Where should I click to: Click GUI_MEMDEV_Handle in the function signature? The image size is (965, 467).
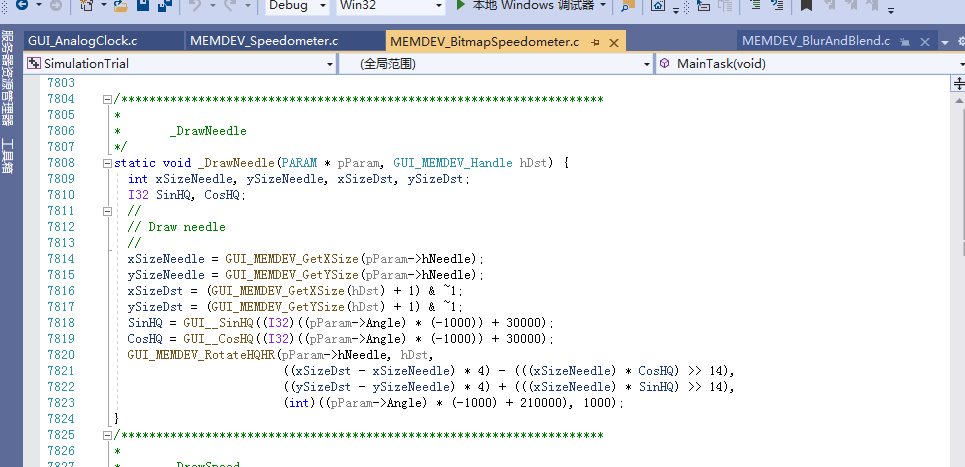[453, 163]
